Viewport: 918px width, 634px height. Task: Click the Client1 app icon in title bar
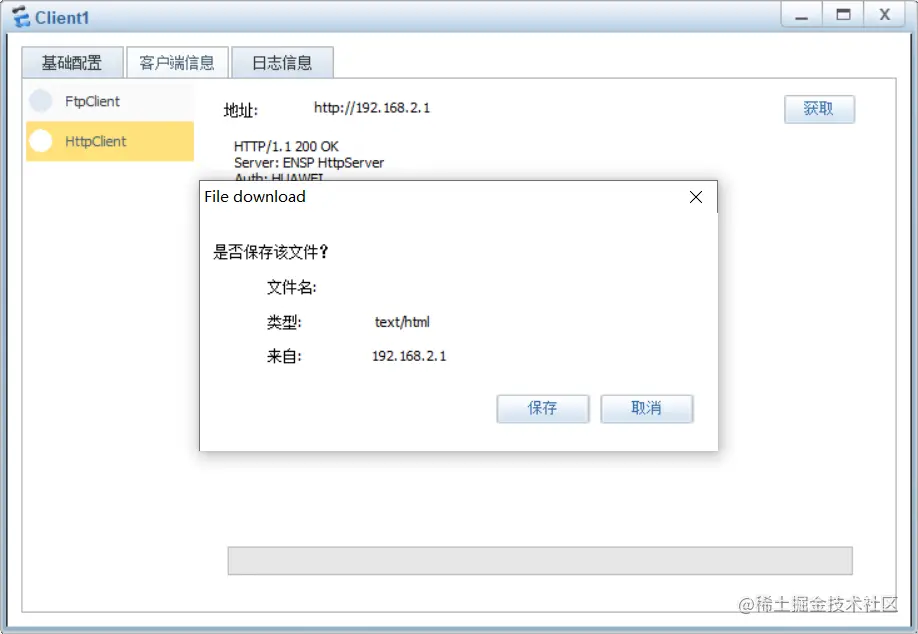coord(21,17)
